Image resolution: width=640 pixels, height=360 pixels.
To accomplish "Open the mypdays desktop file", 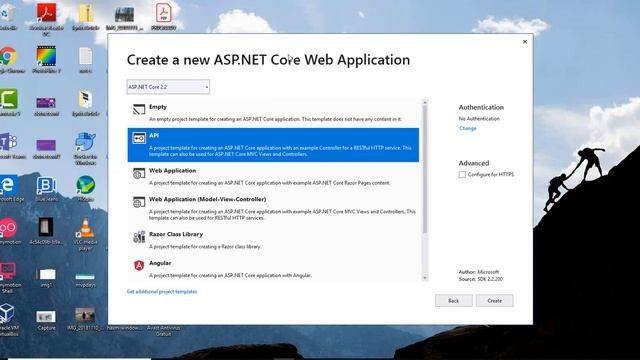I will point(85,276).
